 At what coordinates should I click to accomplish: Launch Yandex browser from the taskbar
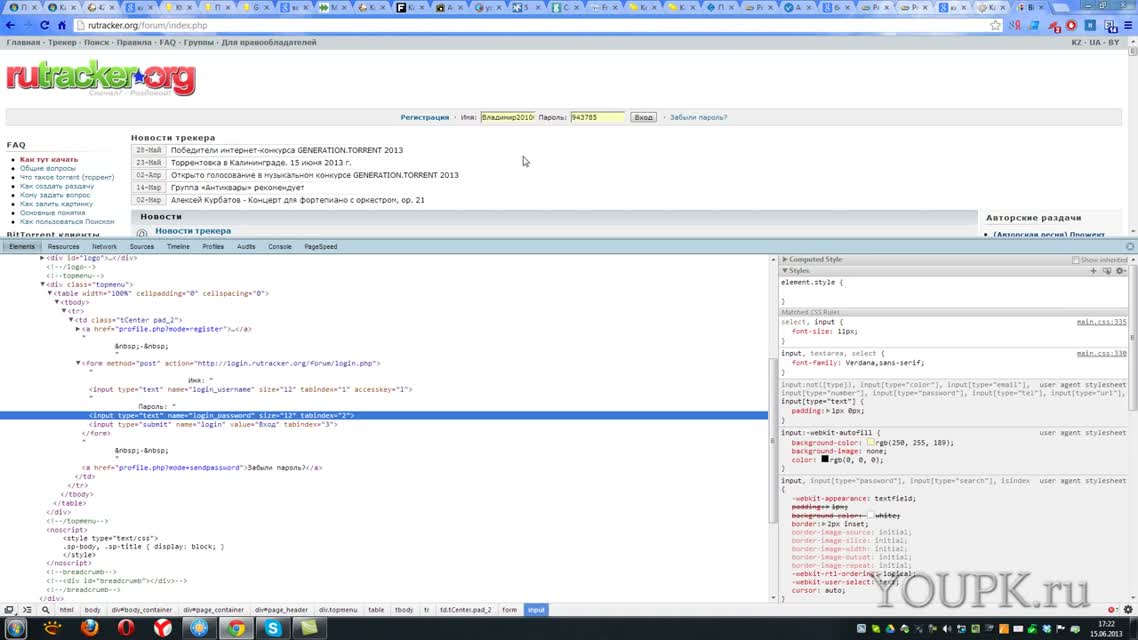(x=163, y=628)
